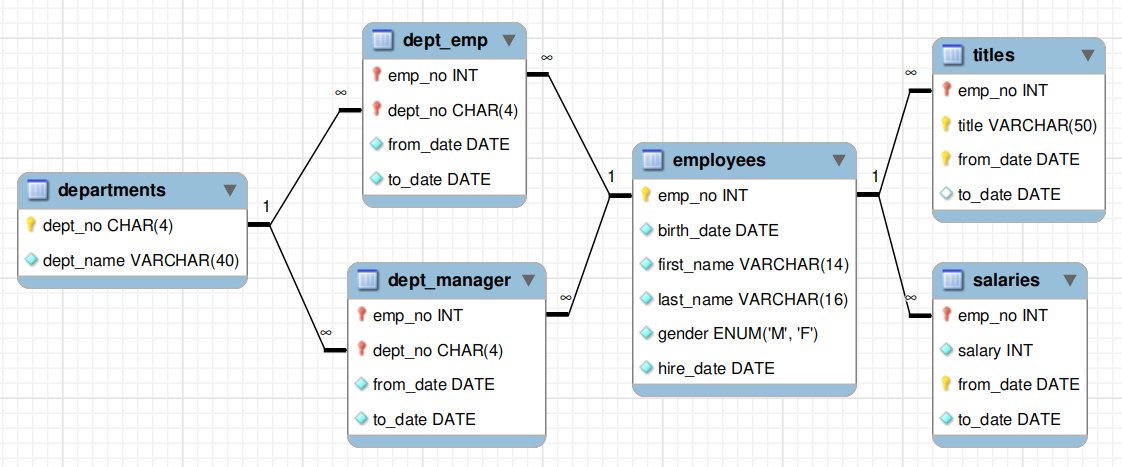Select the dept_name VARCHAR(40) column
The height and width of the screenshot is (467, 1122).
132,260
